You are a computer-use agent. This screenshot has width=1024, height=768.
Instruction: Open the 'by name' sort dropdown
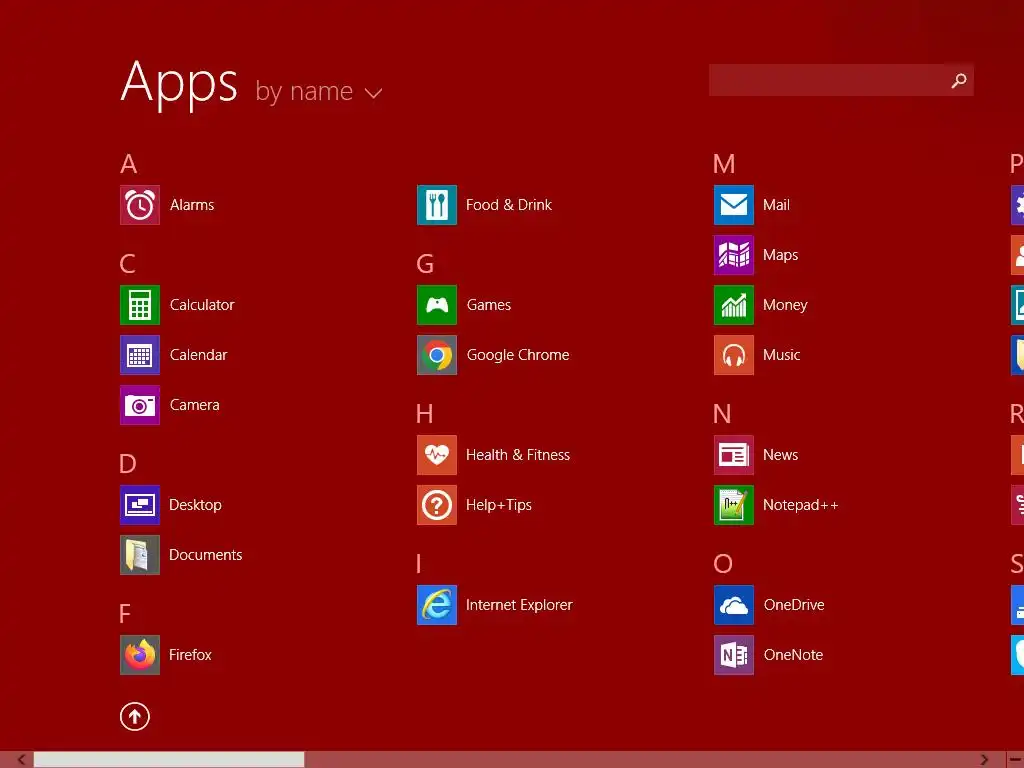pyautogui.click(x=319, y=92)
